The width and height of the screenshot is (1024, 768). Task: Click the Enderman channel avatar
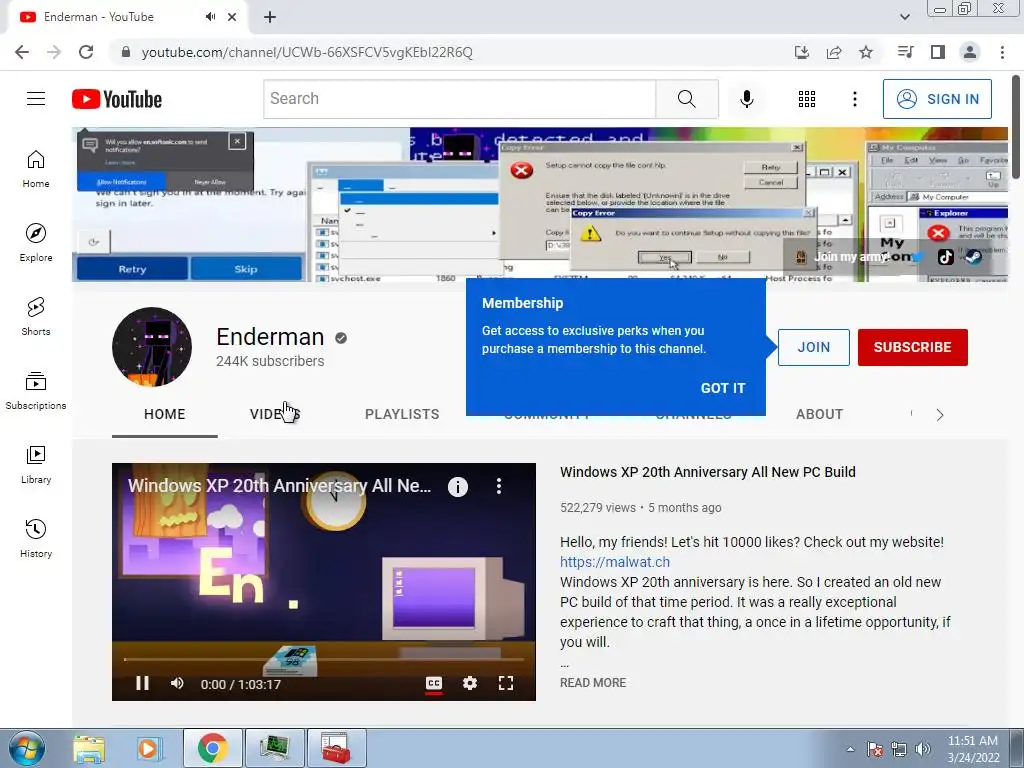152,347
